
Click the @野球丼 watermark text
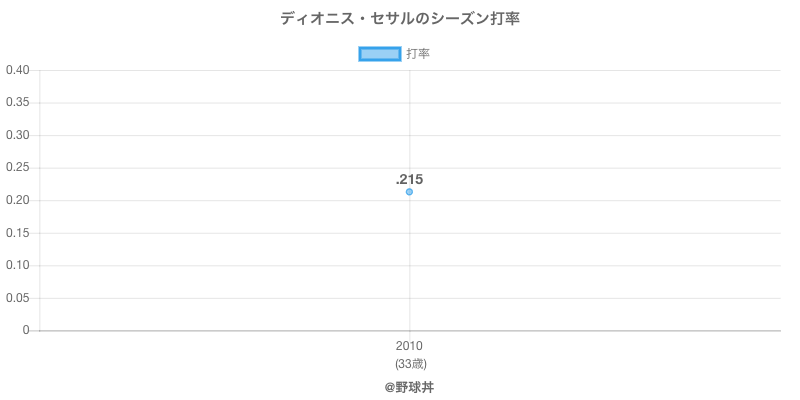pos(409,387)
